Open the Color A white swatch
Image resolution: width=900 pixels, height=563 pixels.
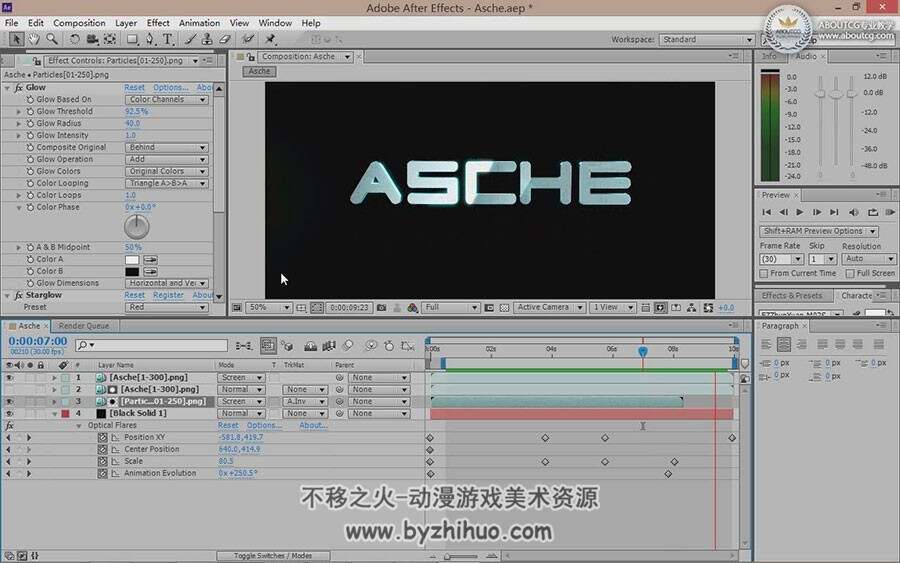coord(132,259)
